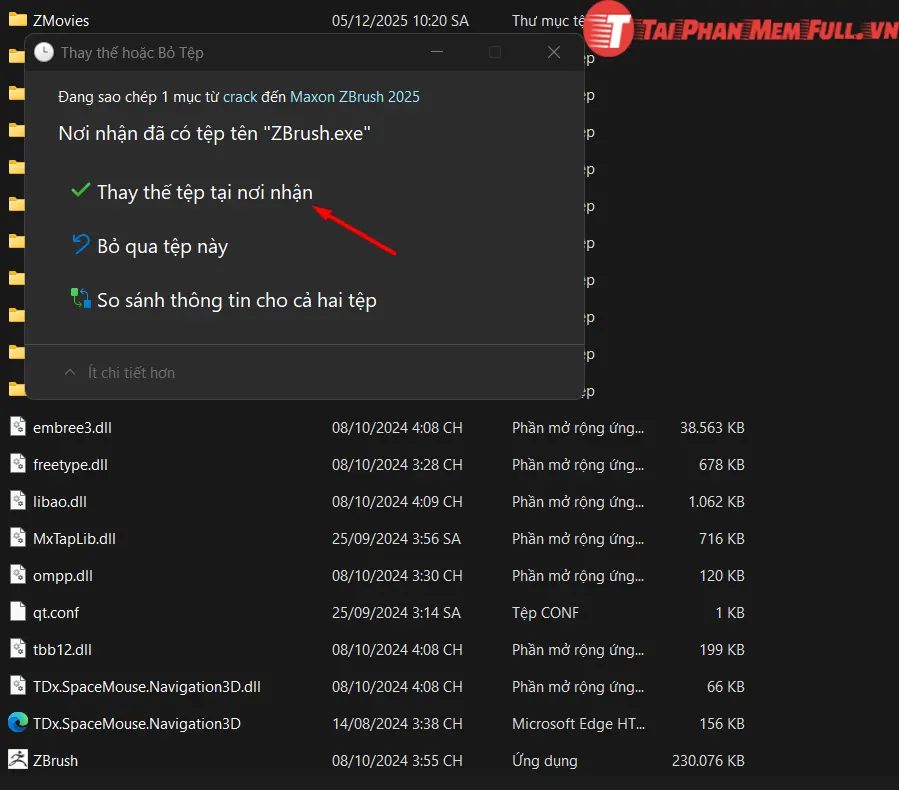Minimize the file replace dialog
This screenshot has width=899, height=790.
pos(436,52)
